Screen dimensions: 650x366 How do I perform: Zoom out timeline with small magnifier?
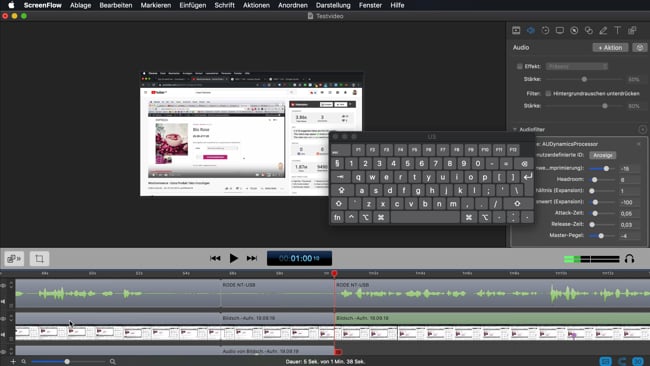[24, 361]
